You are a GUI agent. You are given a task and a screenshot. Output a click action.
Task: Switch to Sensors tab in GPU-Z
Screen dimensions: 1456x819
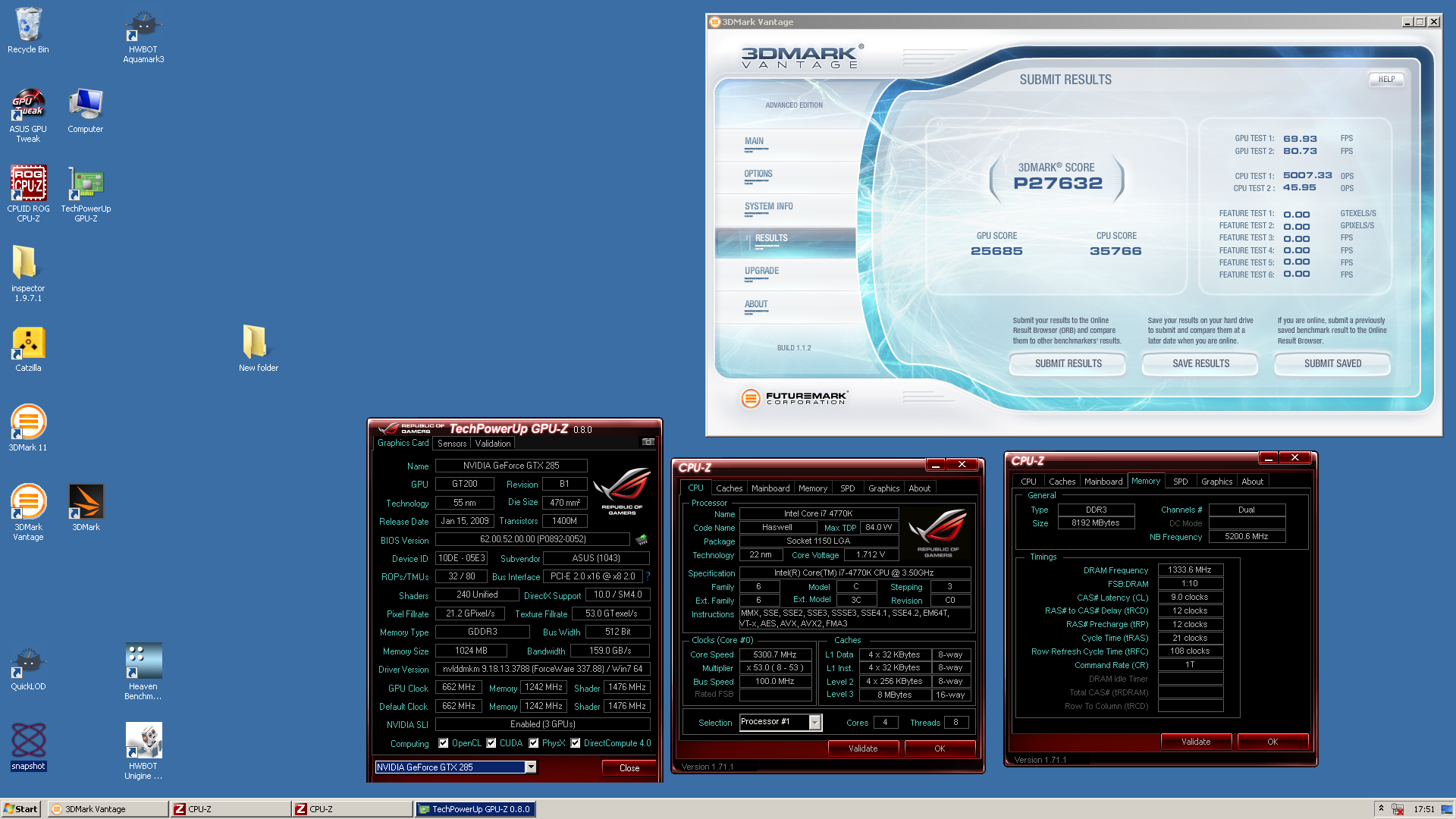(452, 444)
